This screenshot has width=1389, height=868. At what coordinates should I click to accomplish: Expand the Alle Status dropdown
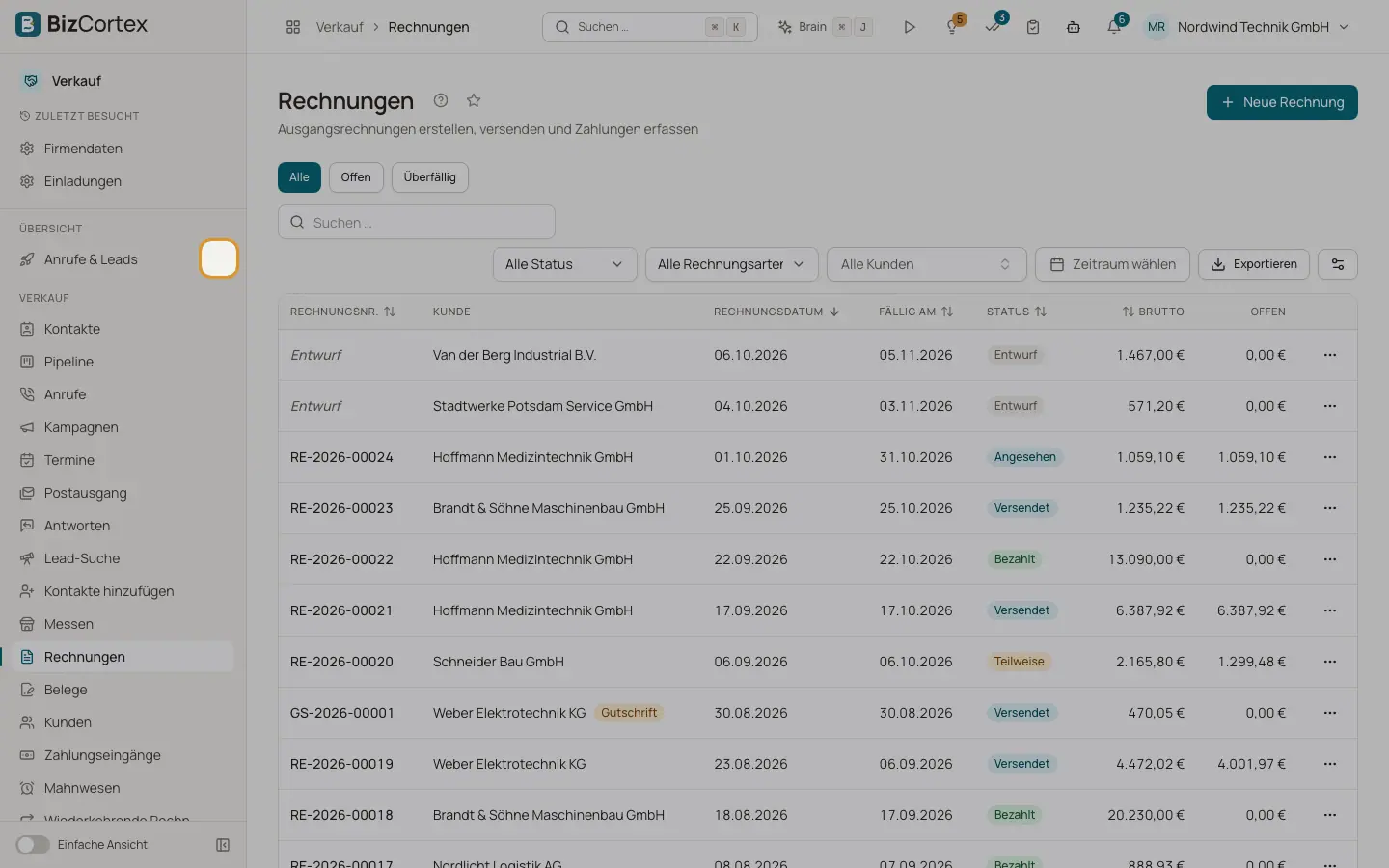pyautogui.click(x=565, y=264)
